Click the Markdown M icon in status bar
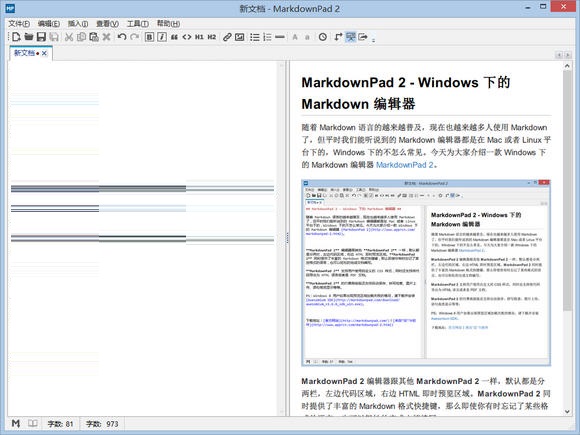 pyautogui.click(x=16, y=423)
